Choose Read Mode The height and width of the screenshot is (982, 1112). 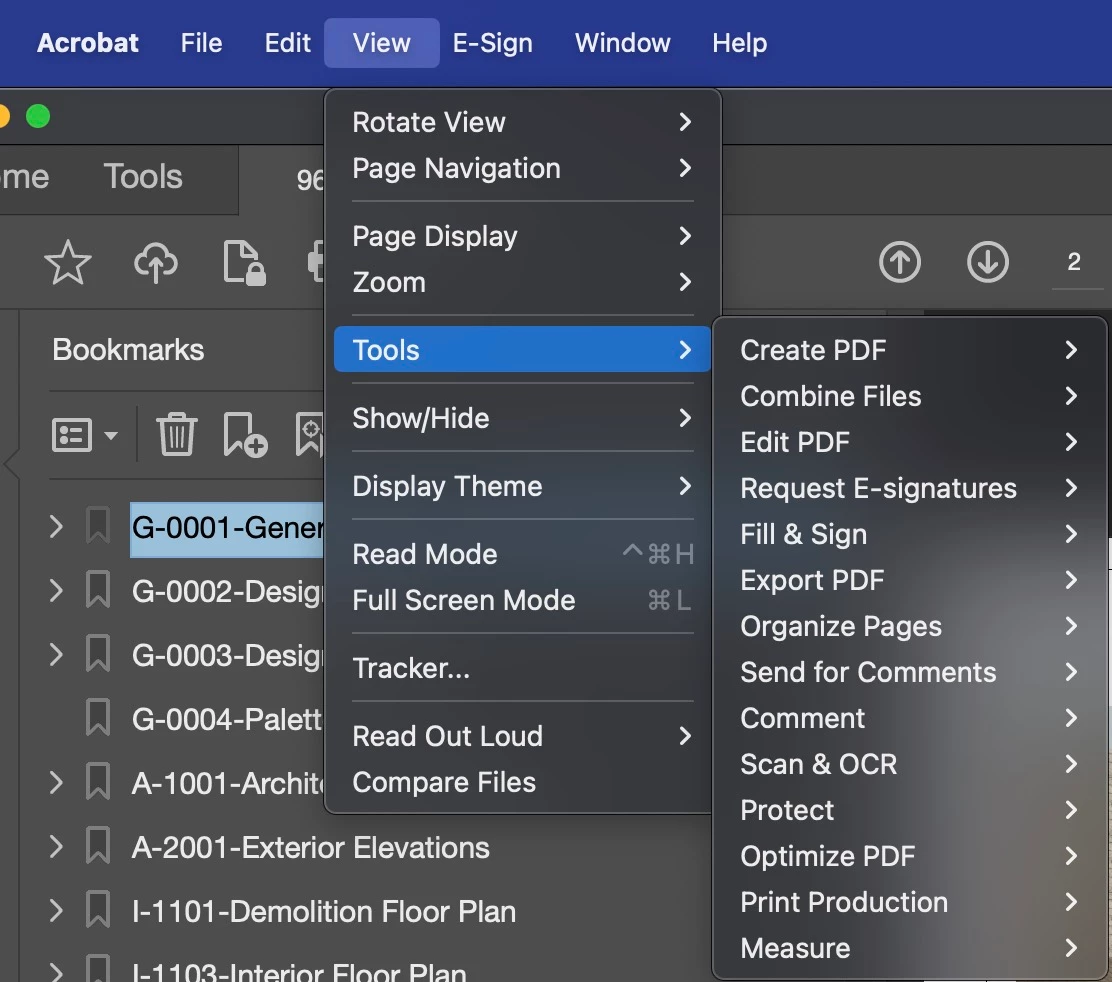(523, 554)
